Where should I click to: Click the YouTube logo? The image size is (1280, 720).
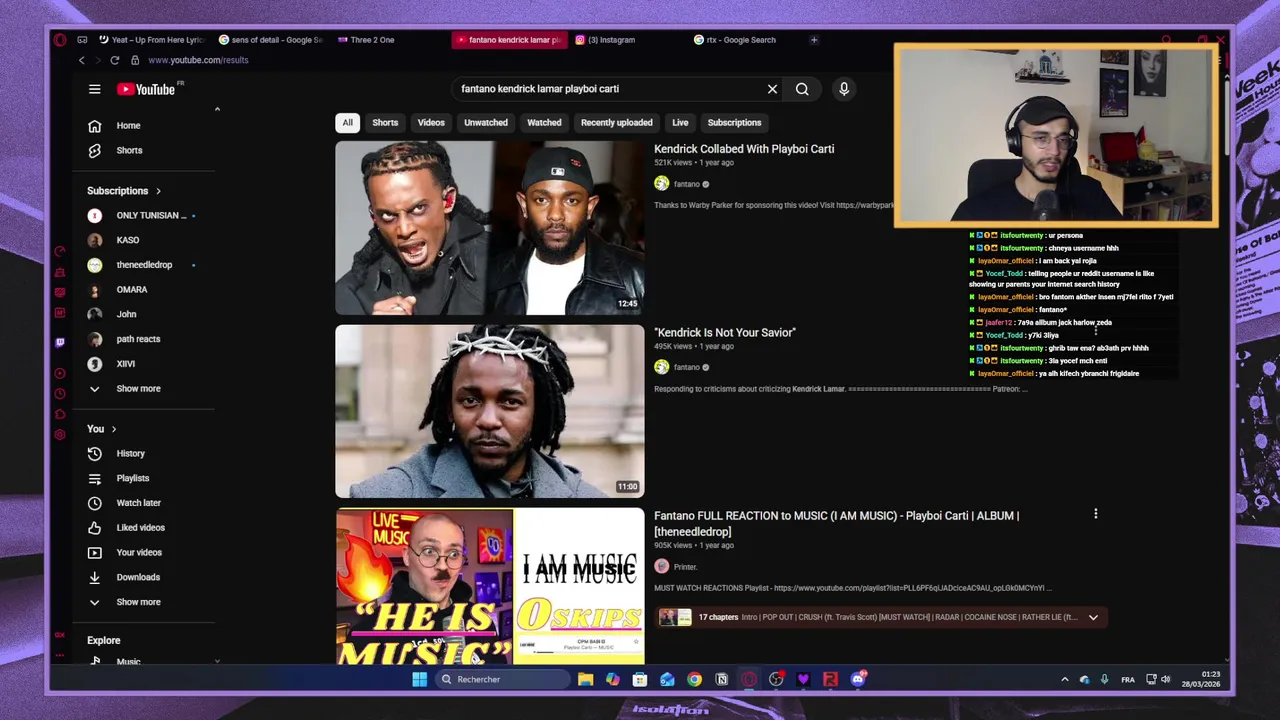tap(146, 89)
